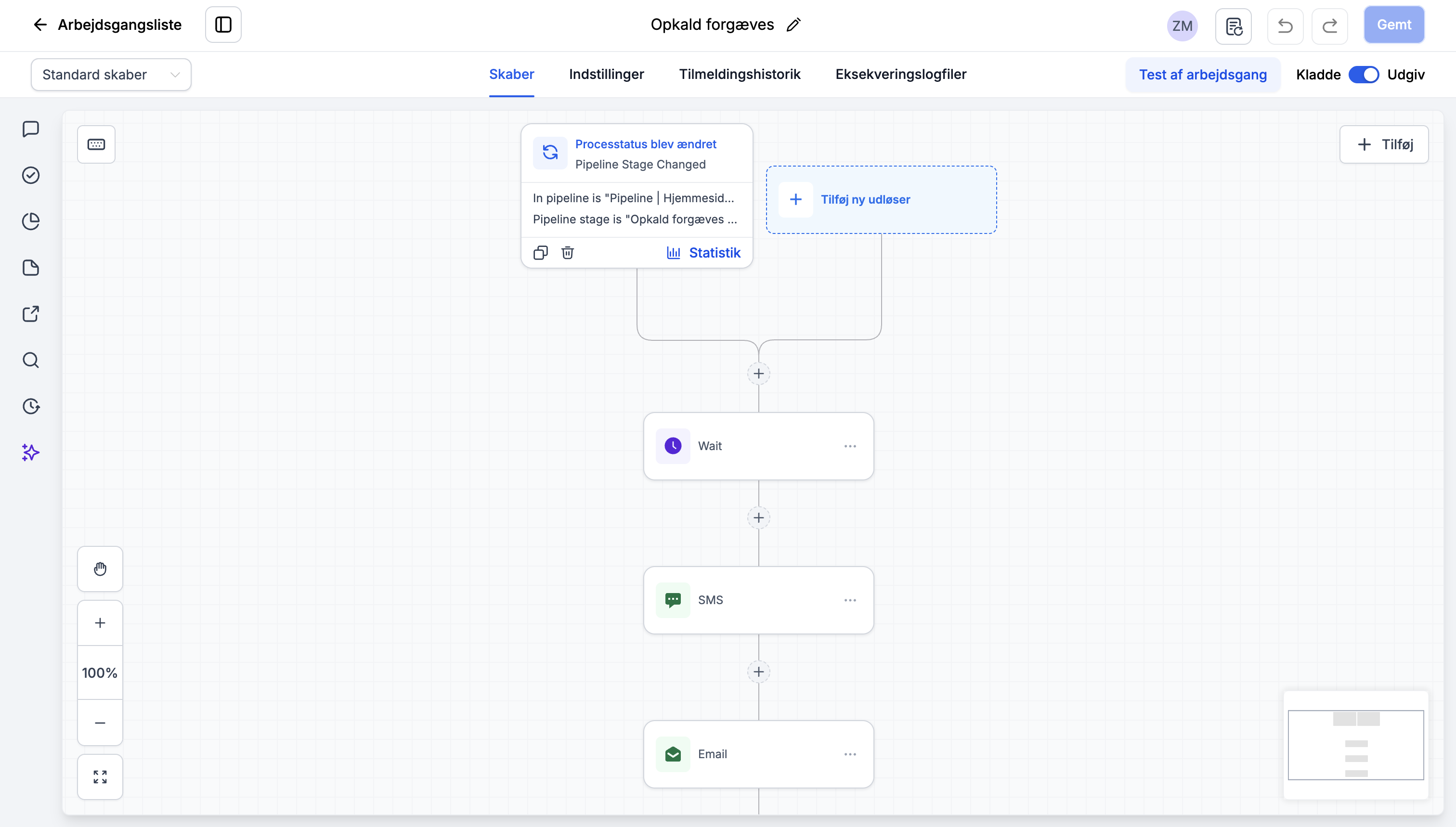Fit workflow to screen
Screen dimensions: 1456x827
[x=100, y=776]
